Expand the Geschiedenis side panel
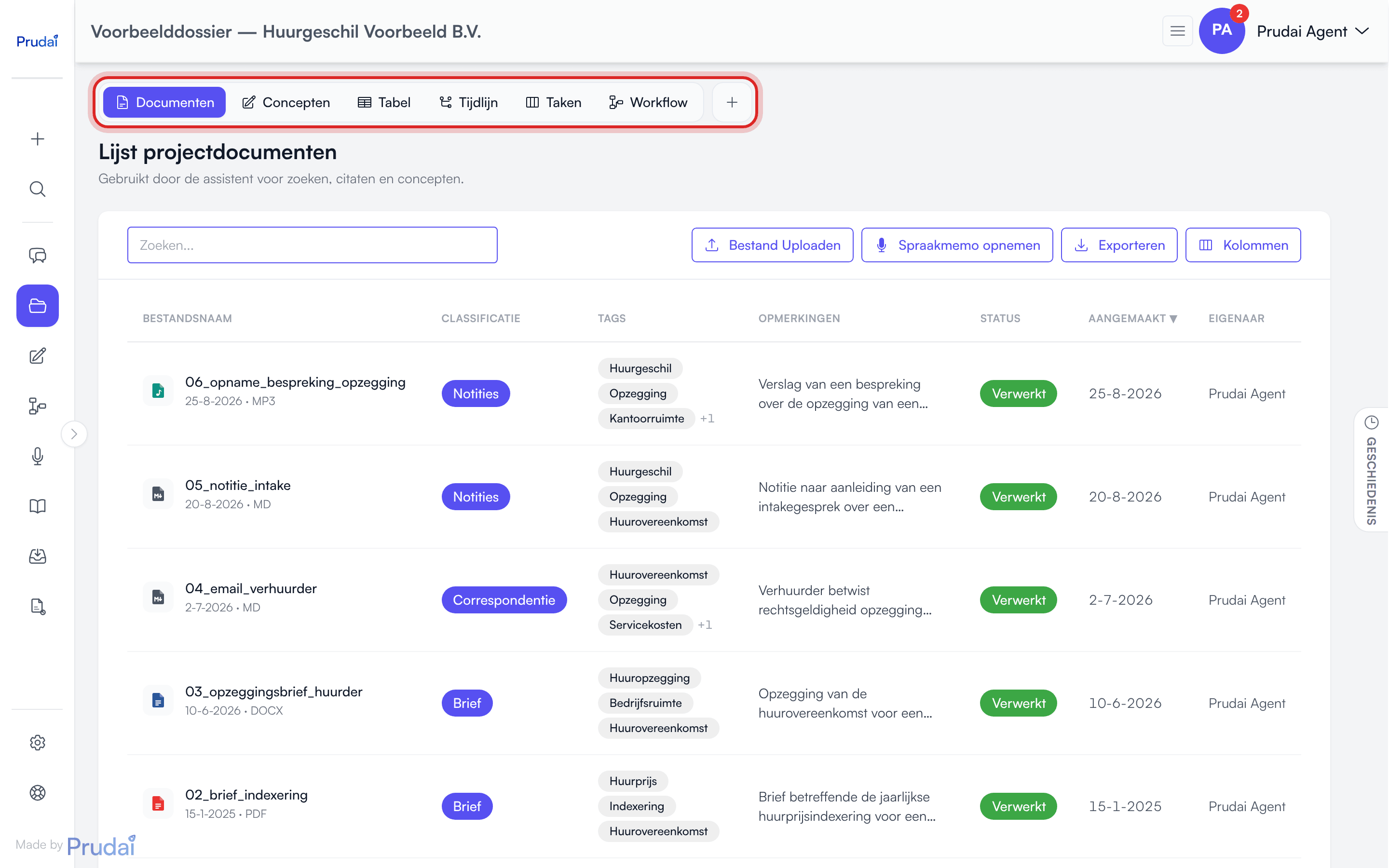 1371,470
